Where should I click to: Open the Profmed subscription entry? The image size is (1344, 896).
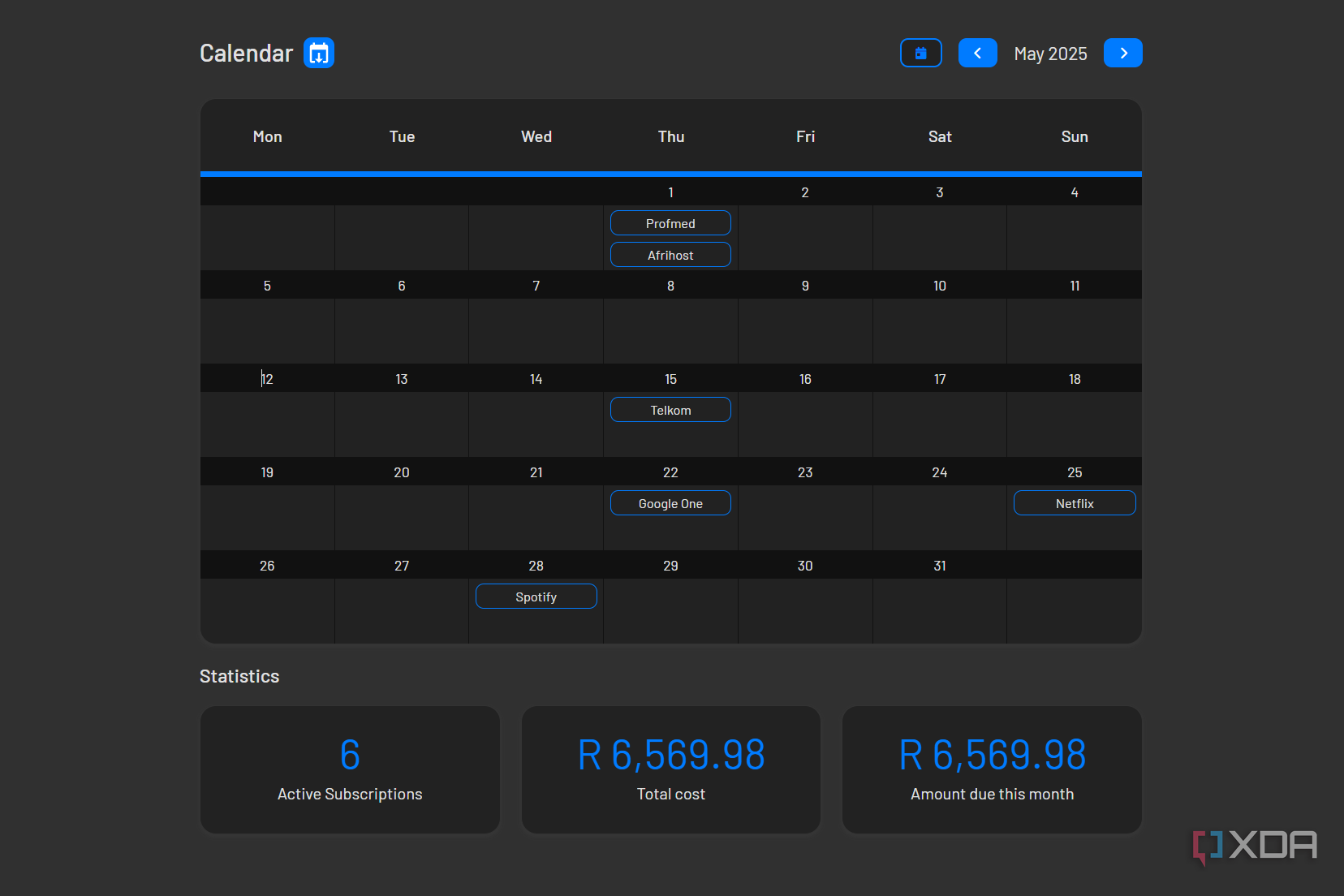coord(670,223)
